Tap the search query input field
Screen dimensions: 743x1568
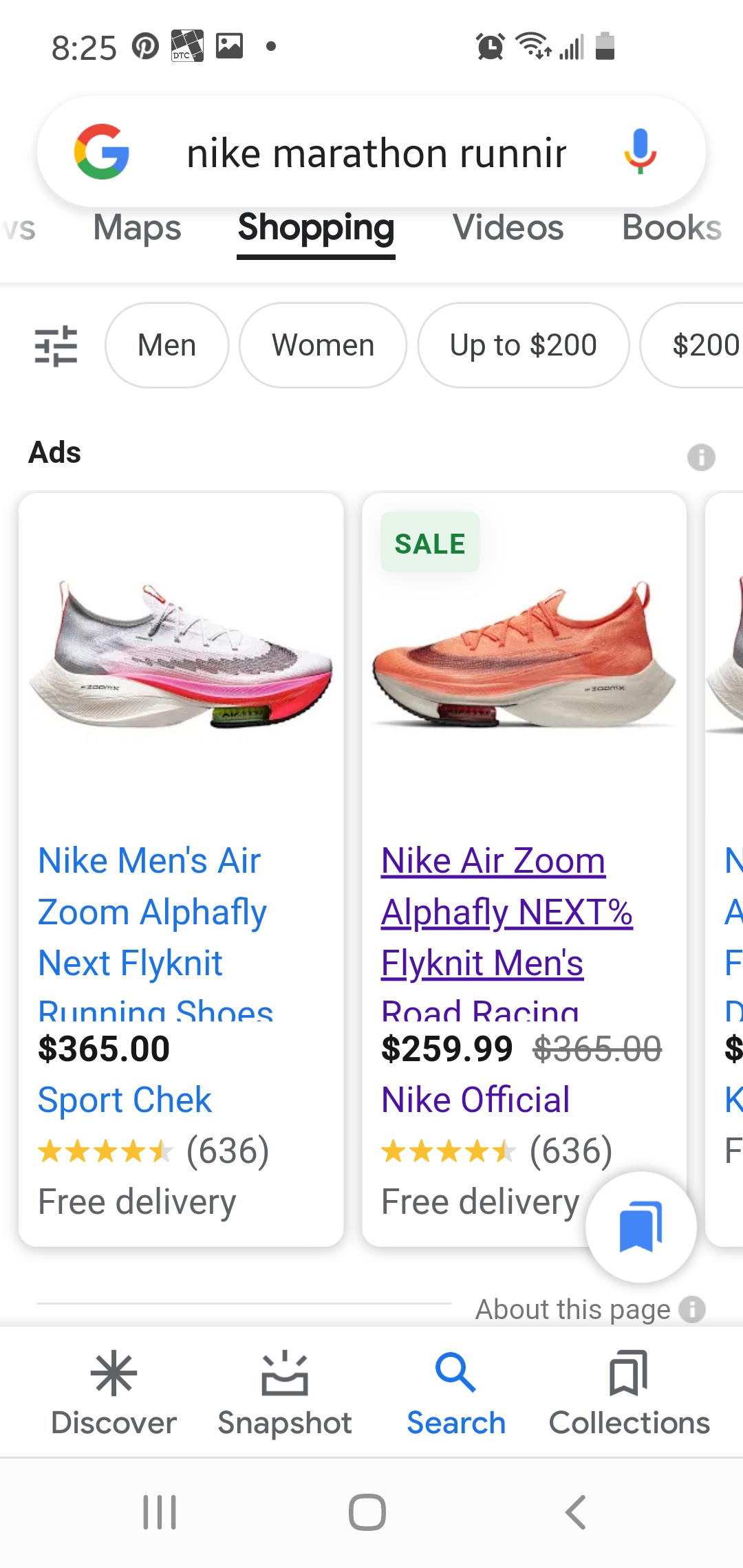(x=377, y=153)
